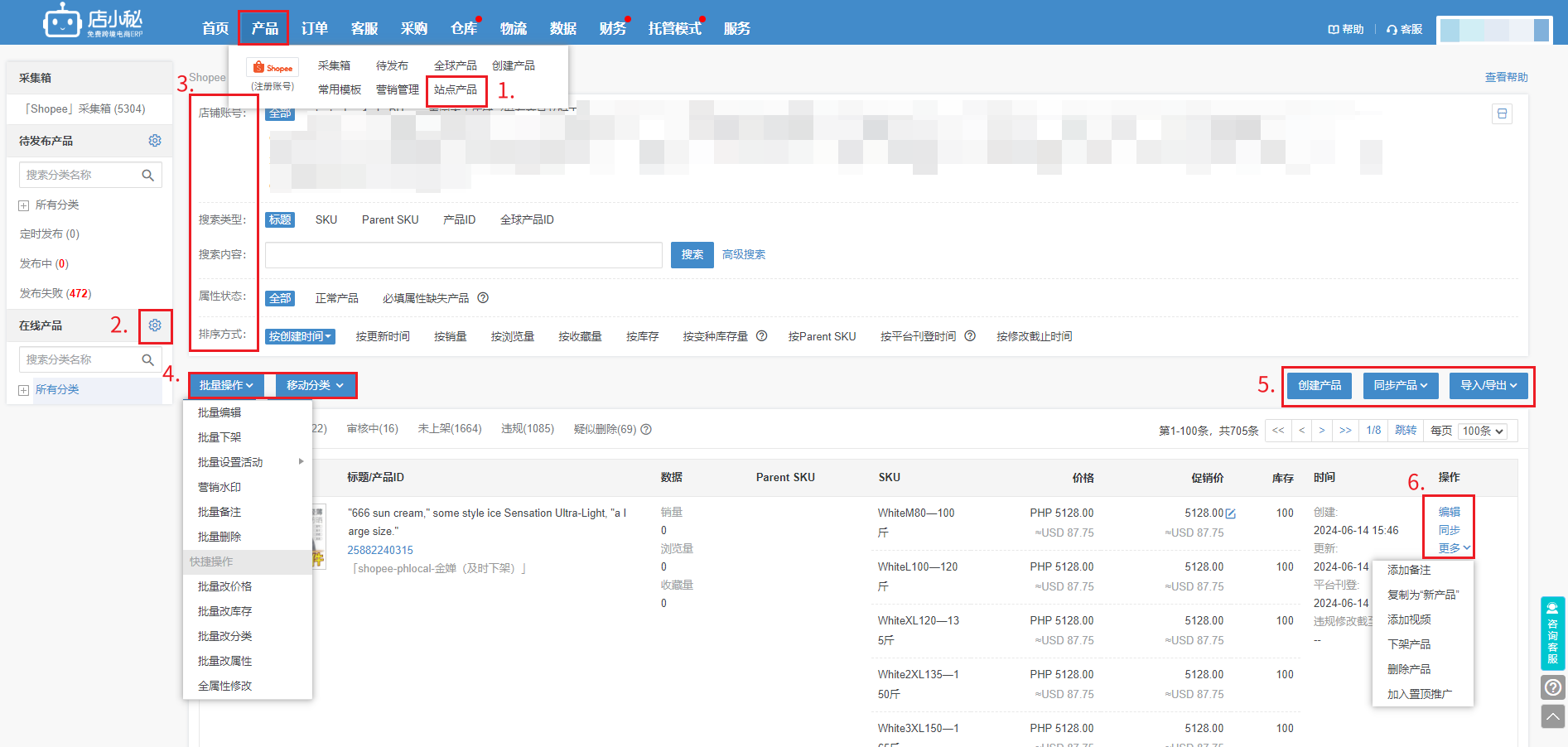Click 创建产品 button

[1320, 385]
